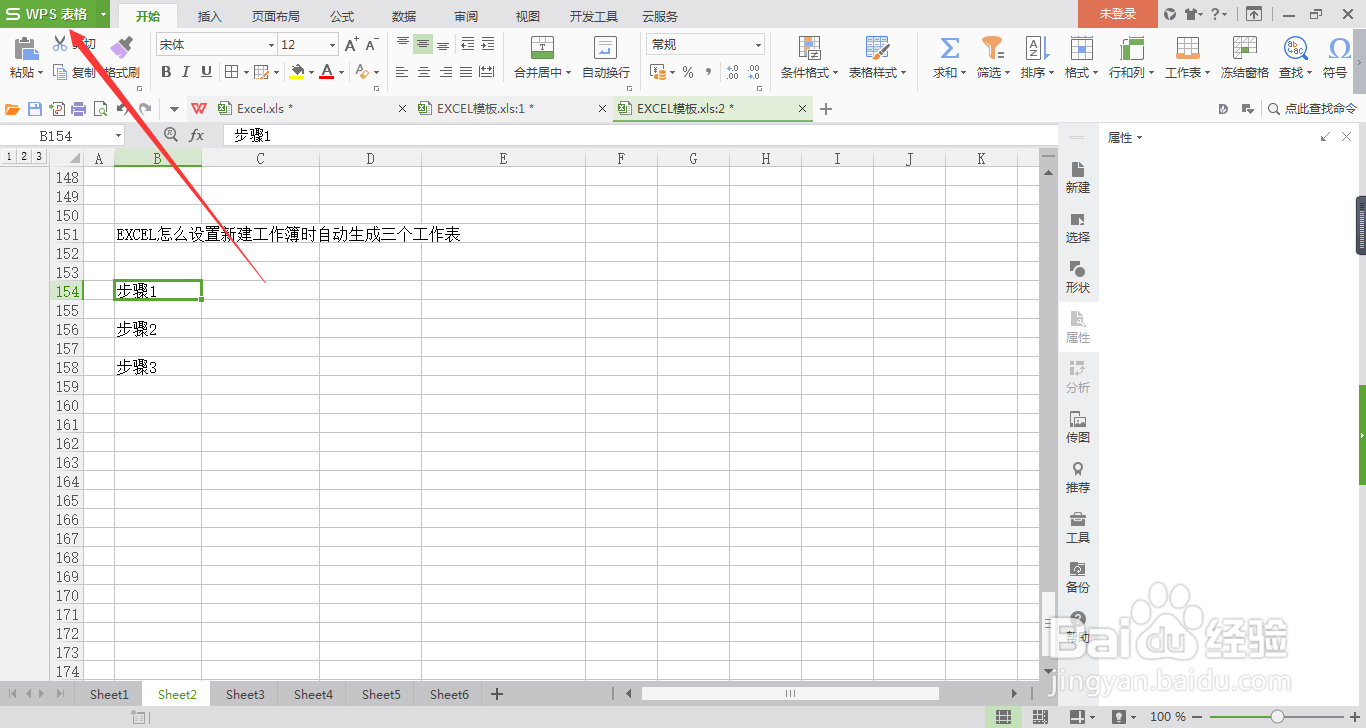The image size is (1366, 728).
Task: Switch to the 插入 ribbon tab
Action: click(x=208, y=15)
